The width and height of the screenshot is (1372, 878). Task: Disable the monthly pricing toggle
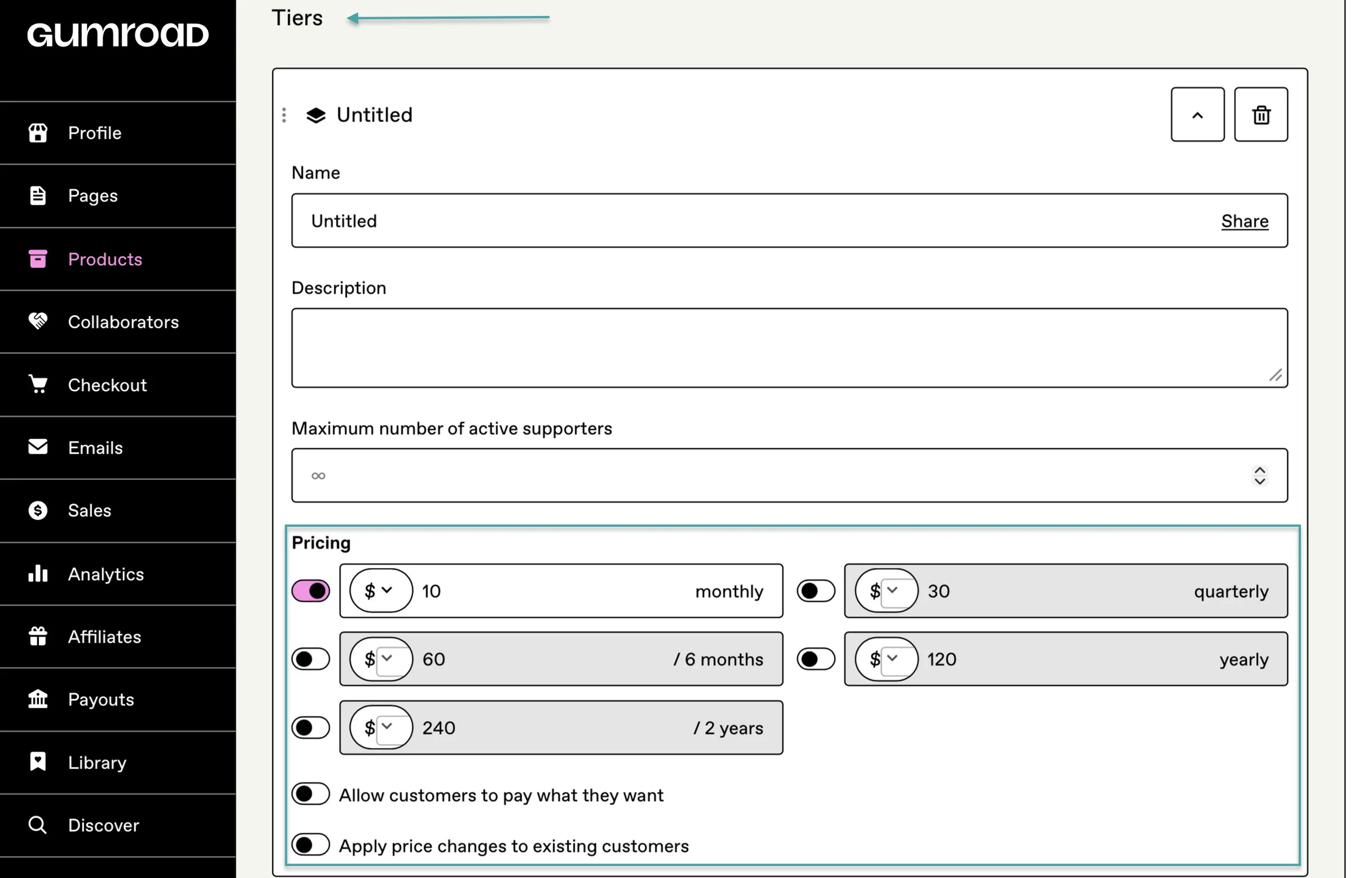tap(310, 591)
